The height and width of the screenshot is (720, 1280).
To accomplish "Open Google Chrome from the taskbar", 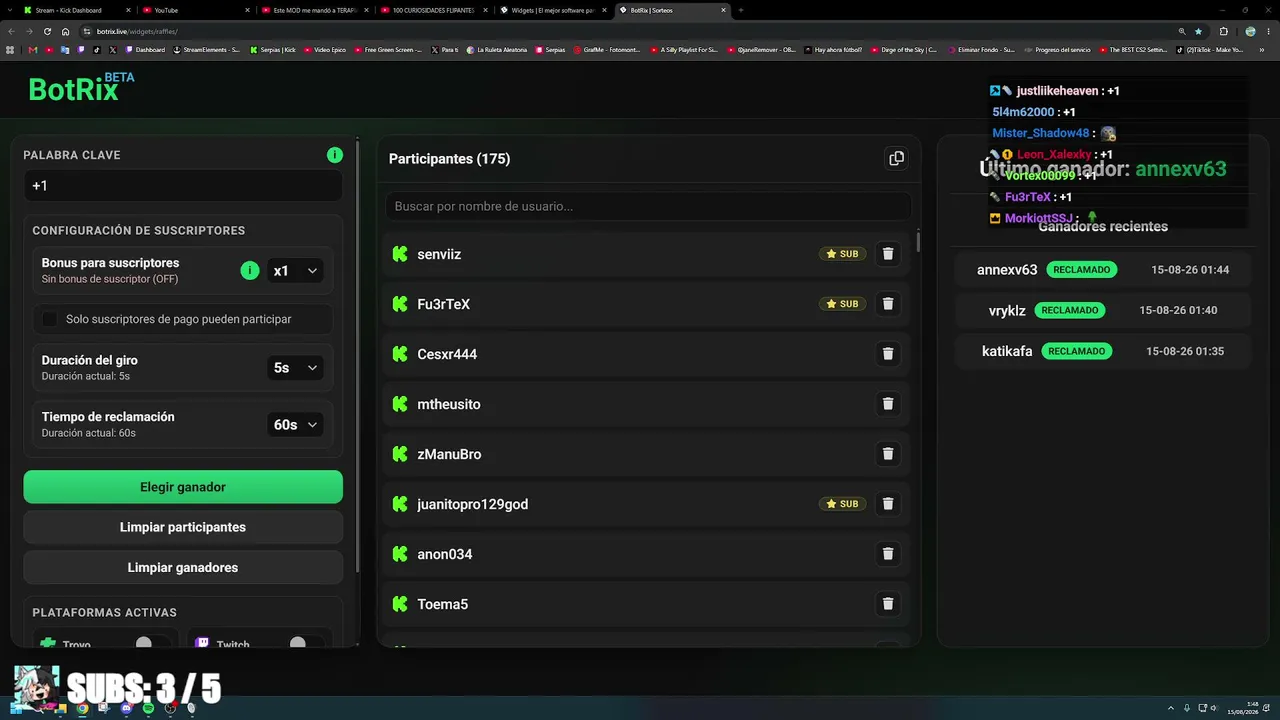I will tap(82, 708).
